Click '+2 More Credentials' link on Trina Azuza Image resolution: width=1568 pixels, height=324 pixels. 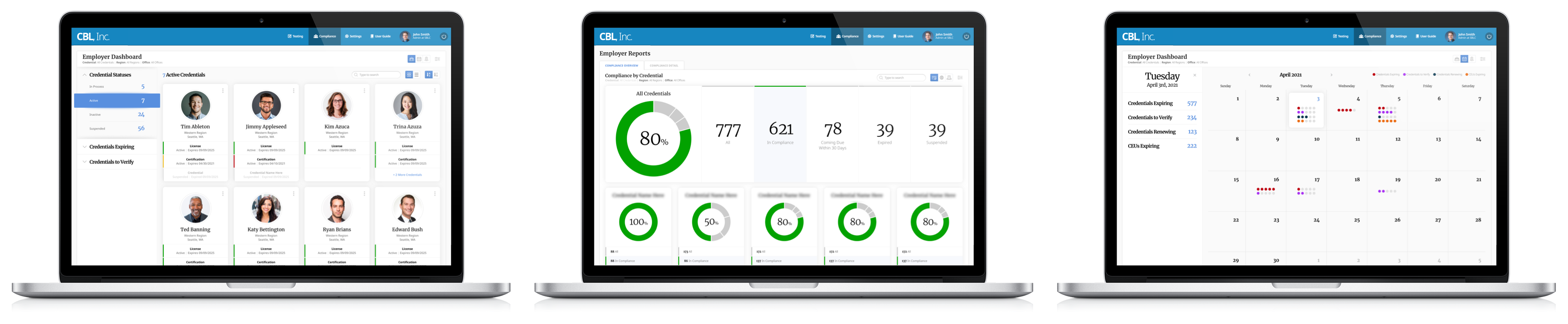[407, 175]
